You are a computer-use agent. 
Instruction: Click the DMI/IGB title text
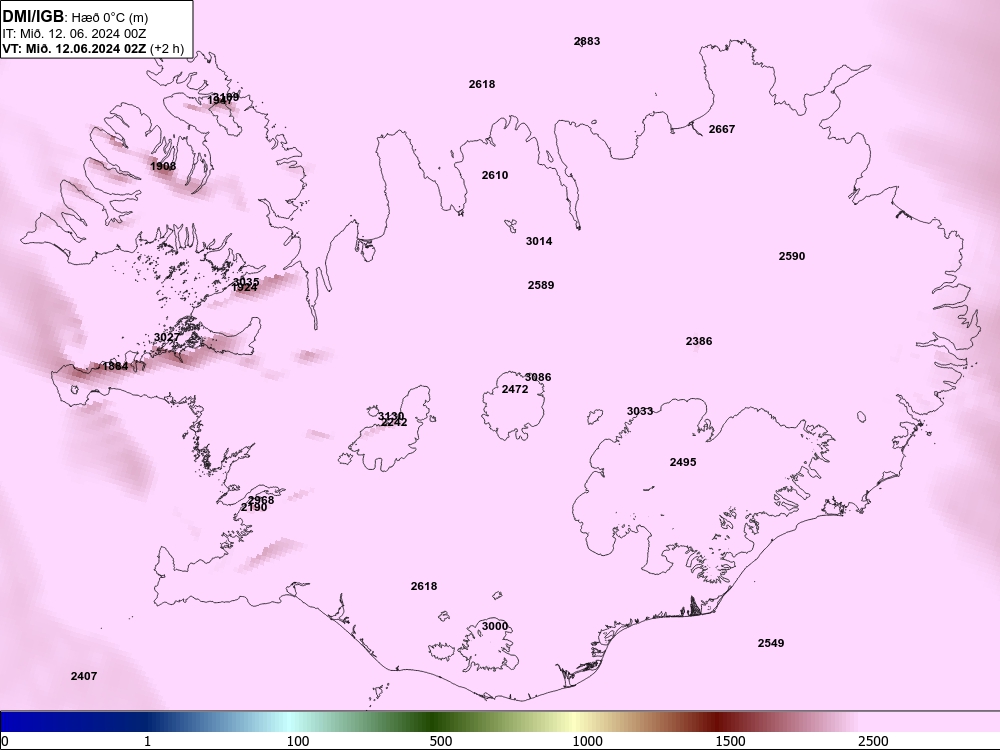pyautogui.click(x=33, y=16)
